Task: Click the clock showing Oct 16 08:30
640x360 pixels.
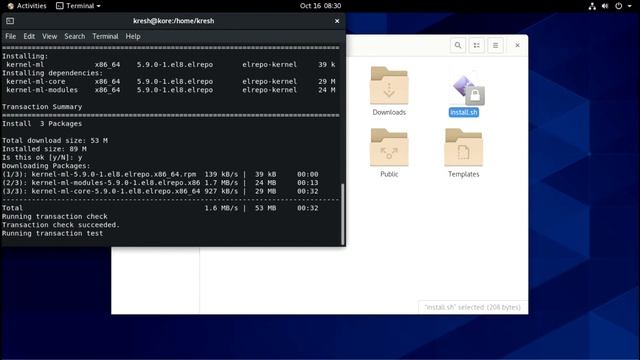Action: 320,6
